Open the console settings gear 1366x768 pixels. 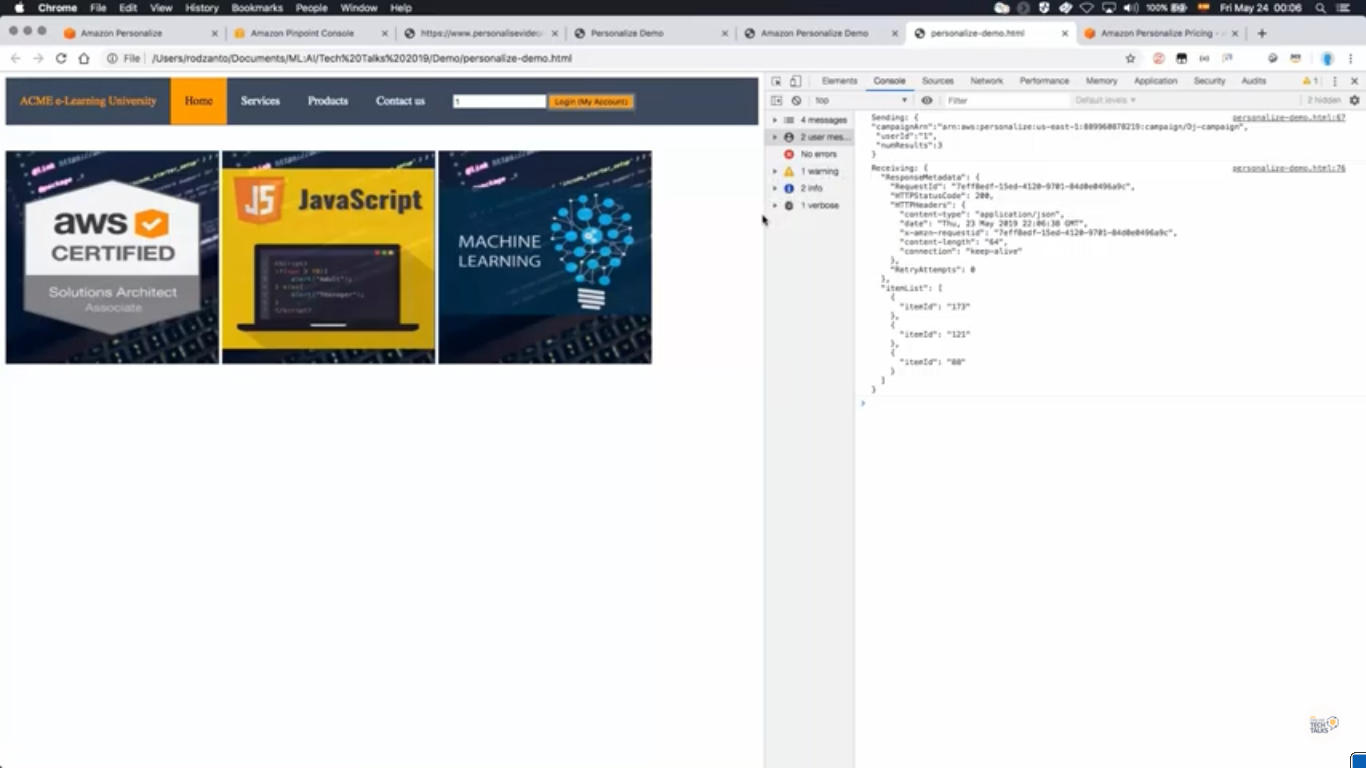coord(1355,101)
